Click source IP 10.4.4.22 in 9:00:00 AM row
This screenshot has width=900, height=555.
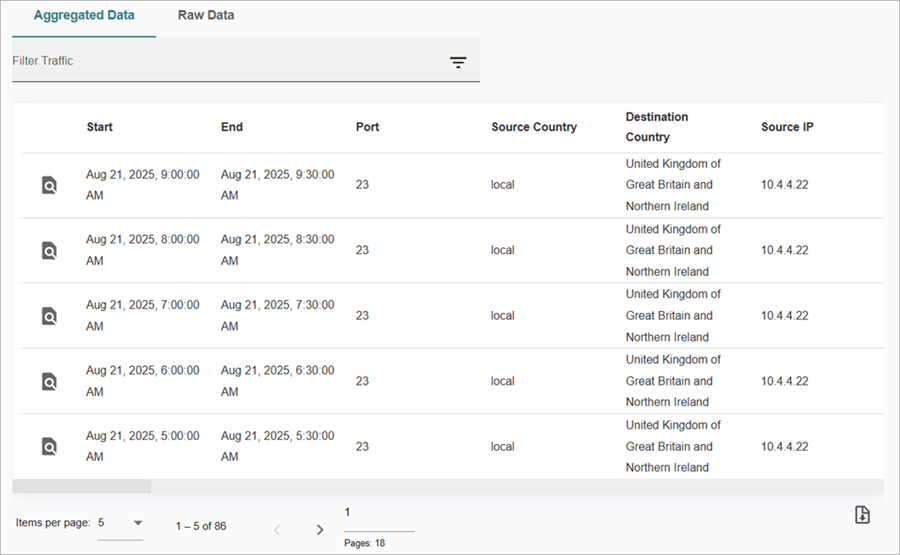click(785, 185)
